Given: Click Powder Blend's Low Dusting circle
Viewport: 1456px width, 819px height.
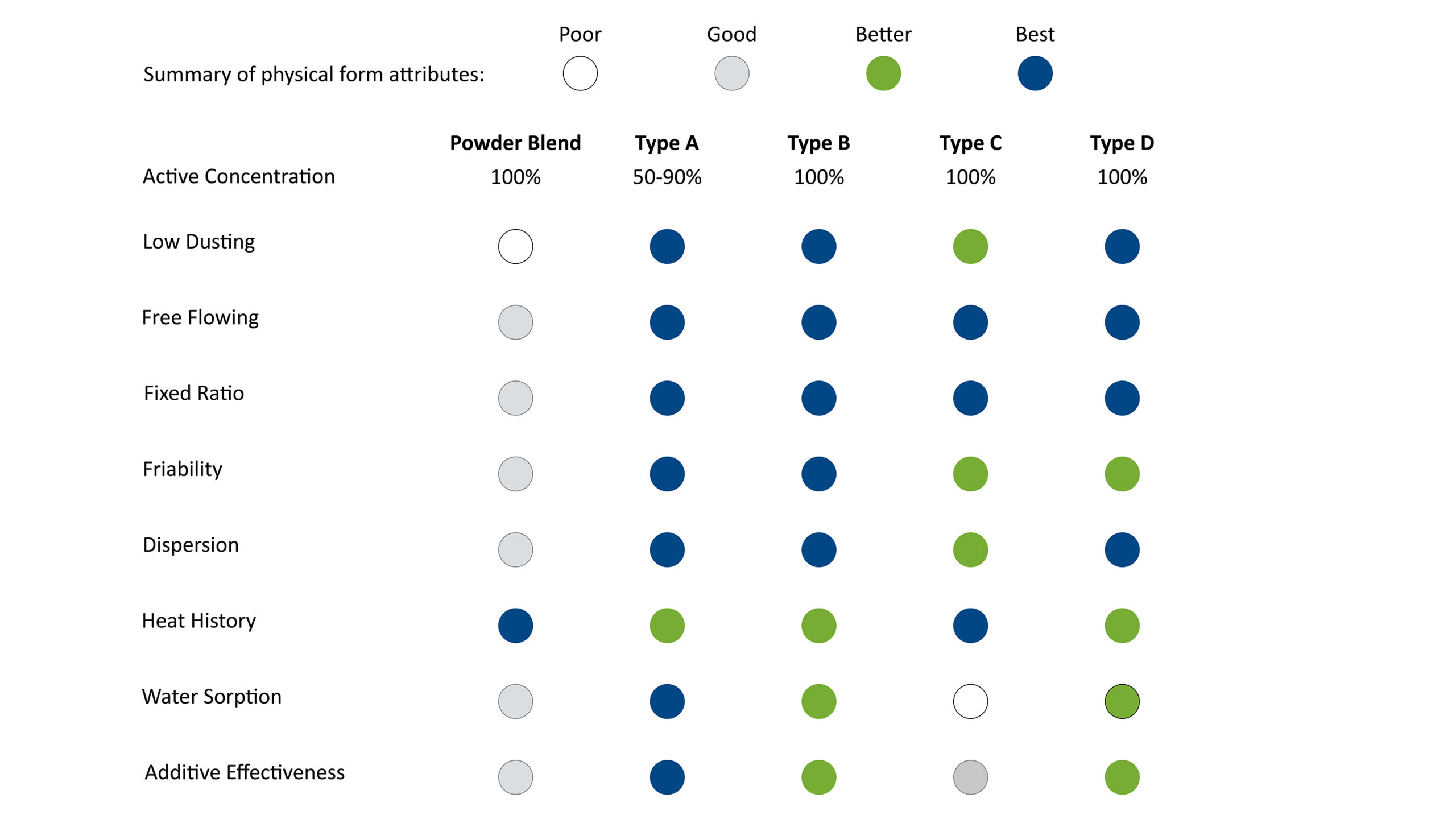Looking at the screenshot, I should pos(515,246).
